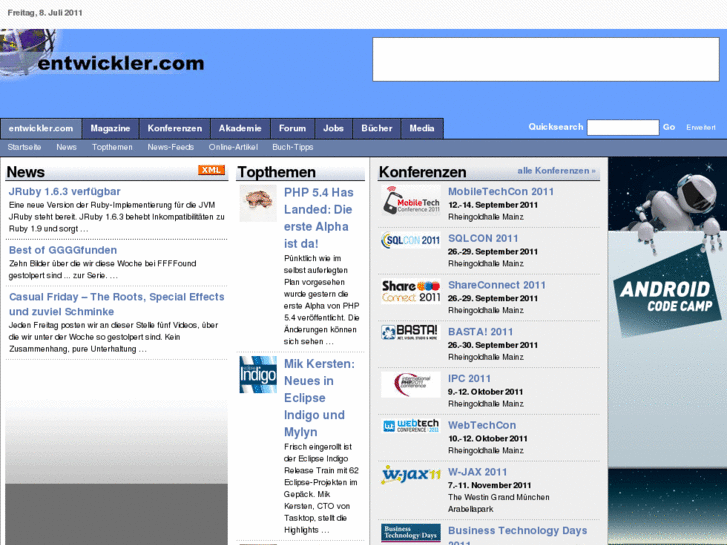The image size is (727, 545).
Task: Open the Mik Kersten Eclipse Indigo headline
Action: [x=319, y=398]
